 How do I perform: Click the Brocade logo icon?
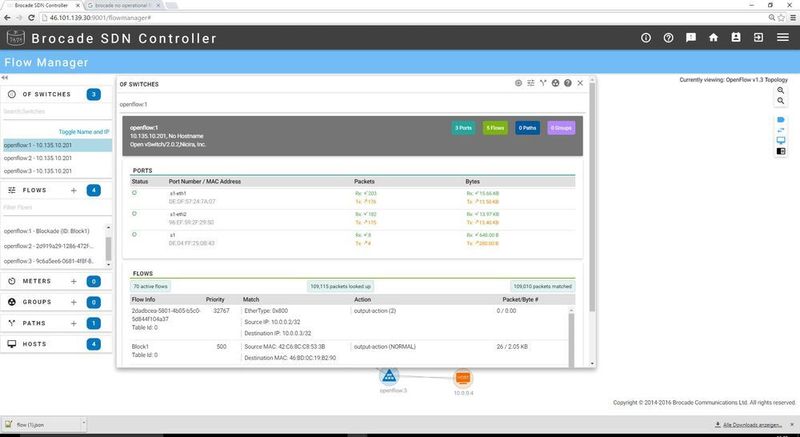point(15,38)
